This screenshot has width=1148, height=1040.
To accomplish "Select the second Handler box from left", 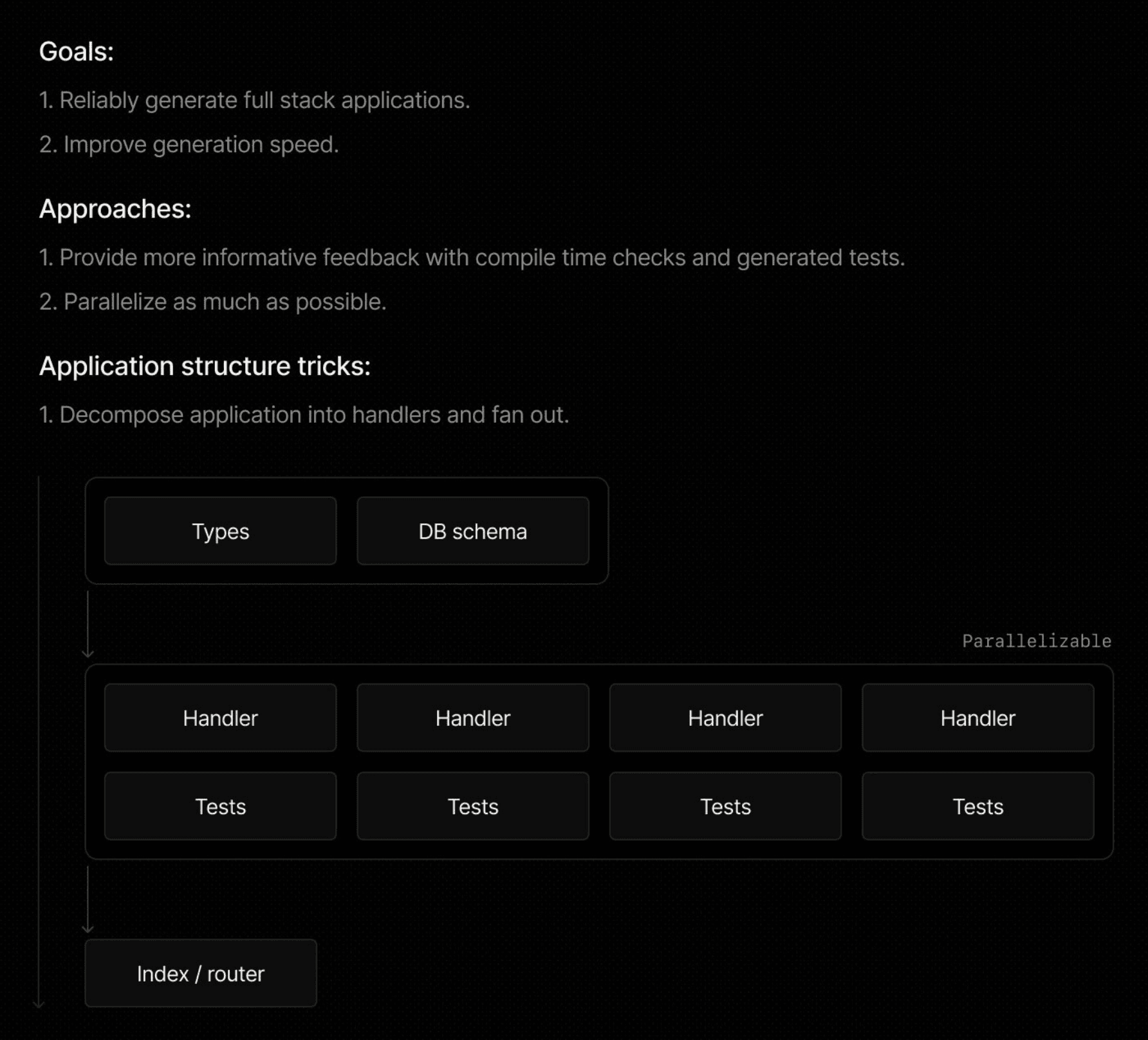I will coord(472,718).
